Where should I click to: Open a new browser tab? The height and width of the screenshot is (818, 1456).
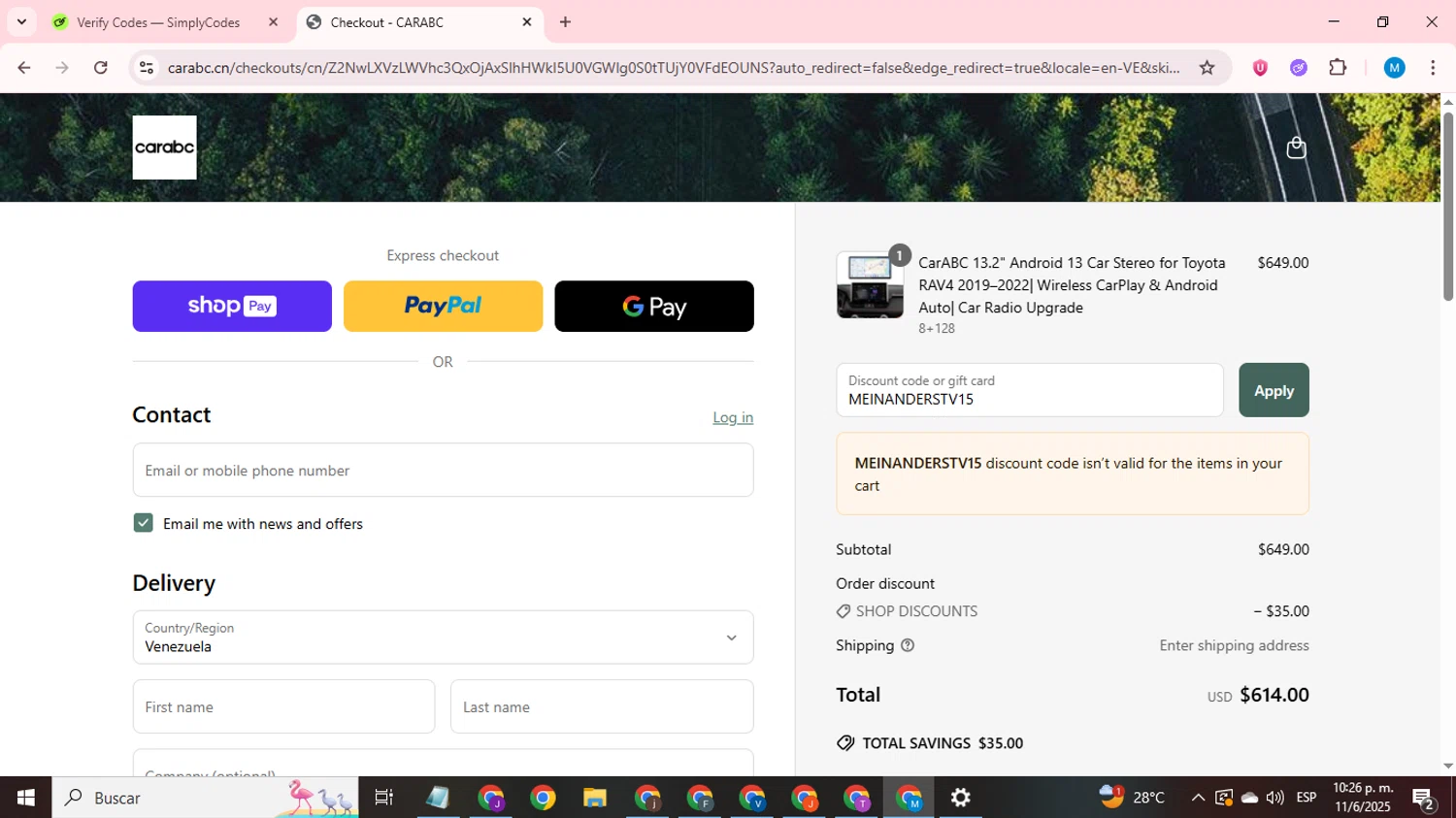[x=565, y=22]
